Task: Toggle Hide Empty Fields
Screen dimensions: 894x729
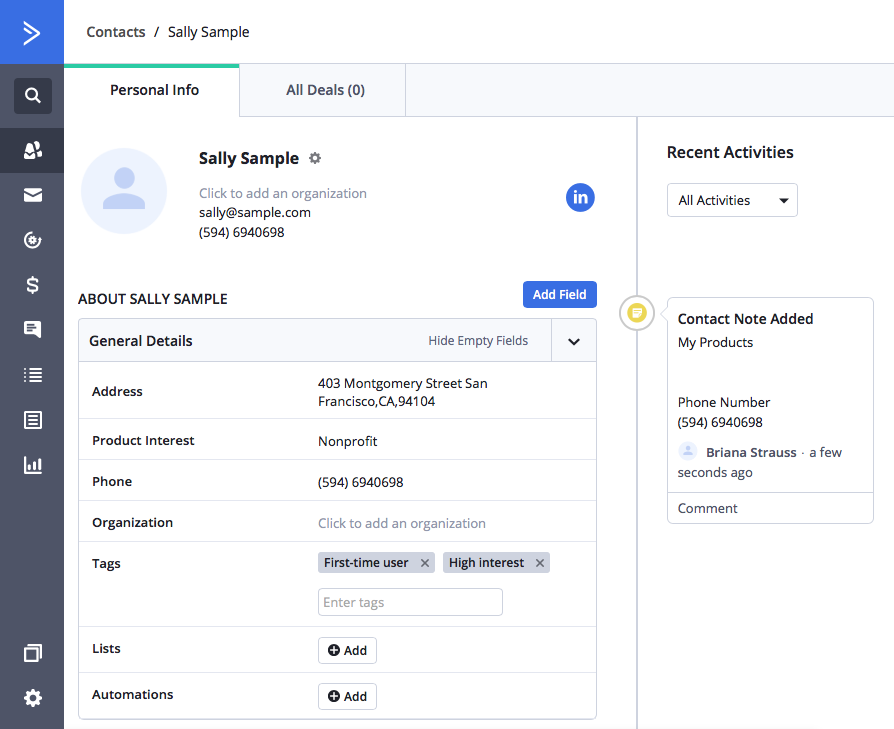Action: click(x=478, y=341)
